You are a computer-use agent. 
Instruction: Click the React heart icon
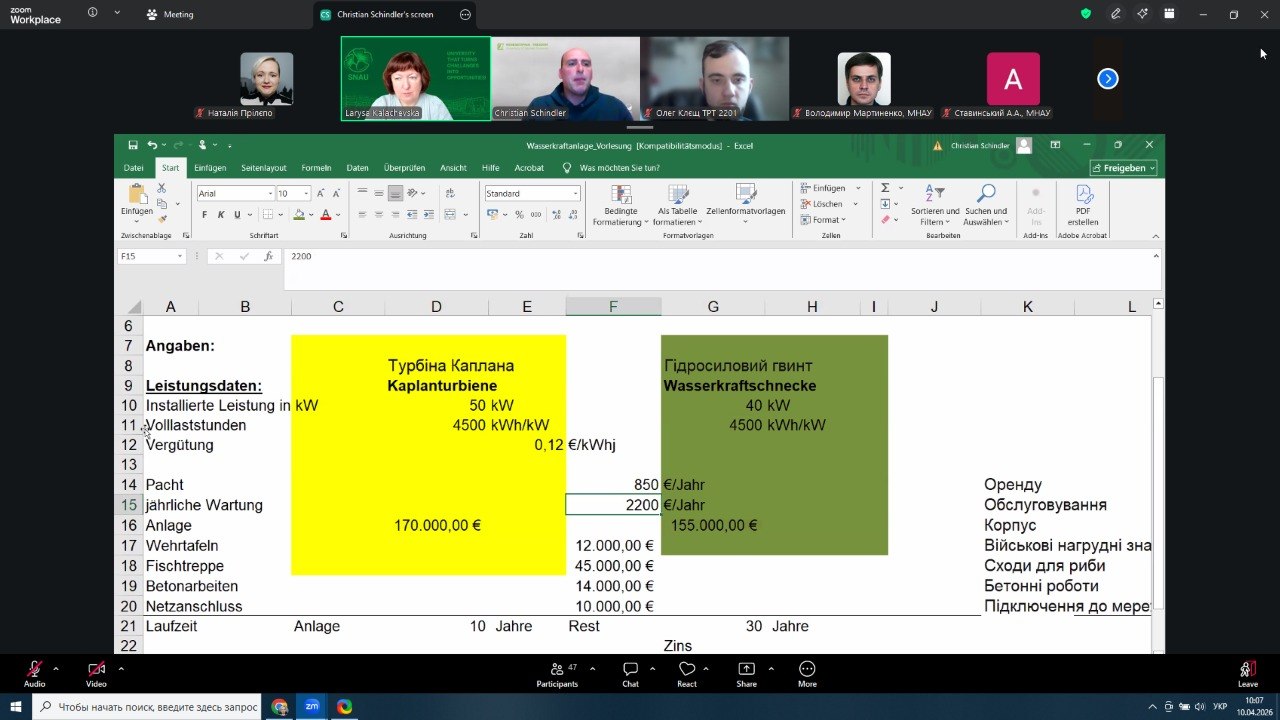coord(686,670)
